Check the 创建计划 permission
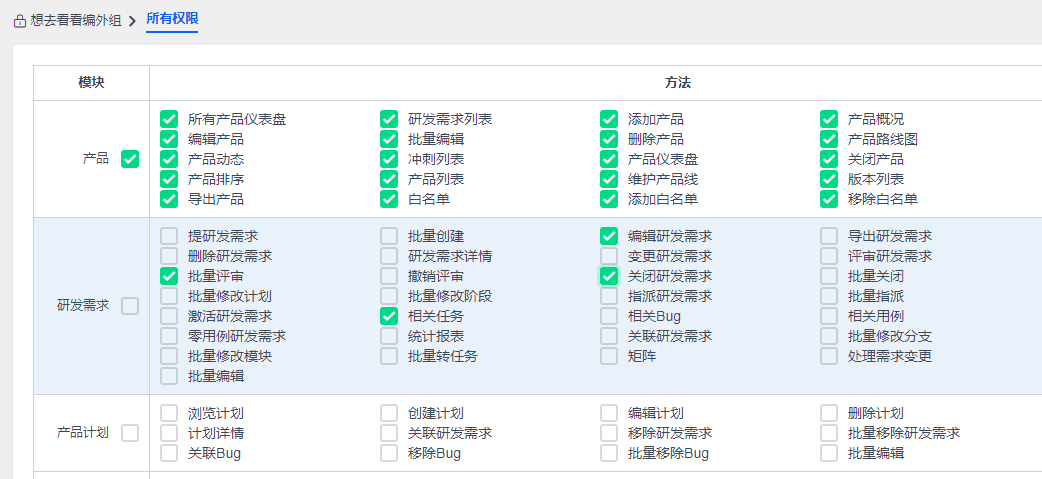 coord(389,413)
